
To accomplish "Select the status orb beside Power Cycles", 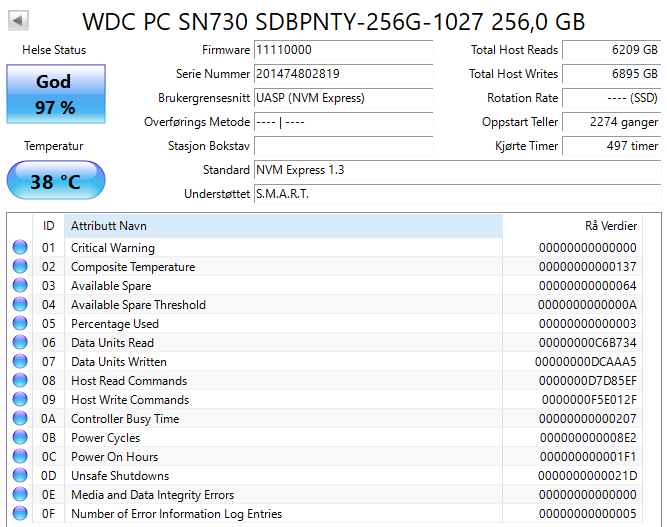I will (20, 438).
